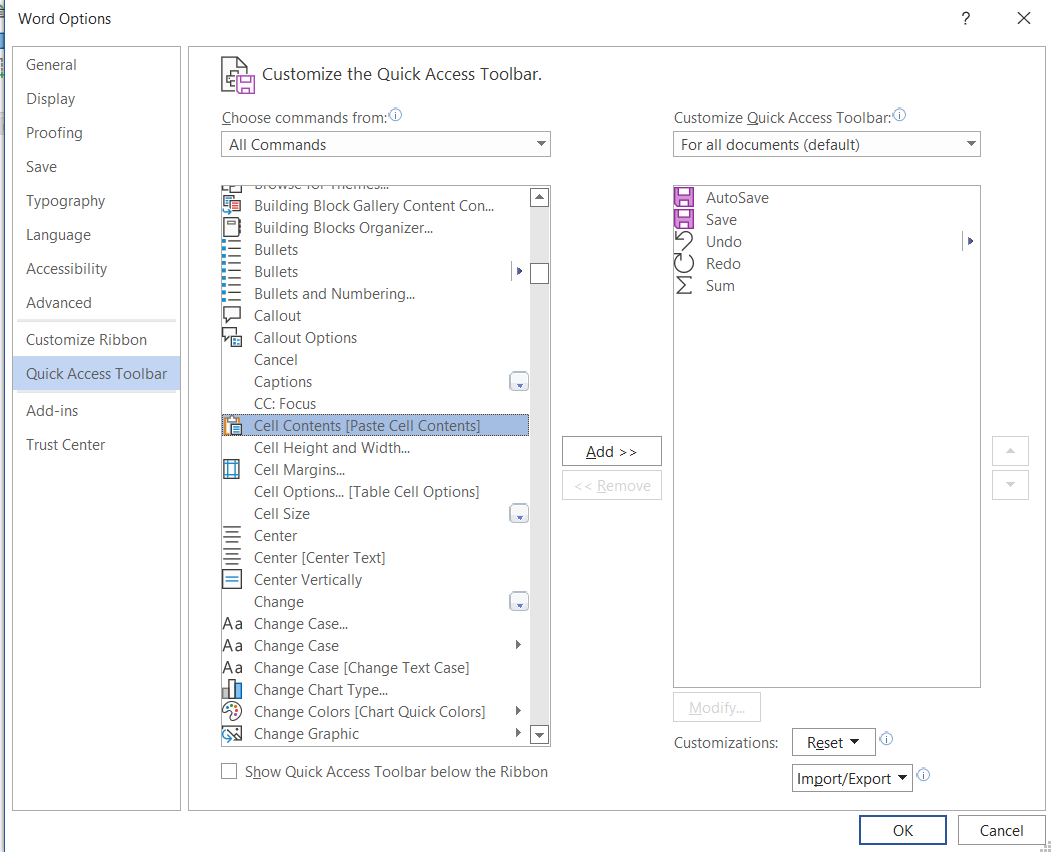1053x852 pixels.
Task: Select the Redo arrow icon
Action: tap(684, 264)
